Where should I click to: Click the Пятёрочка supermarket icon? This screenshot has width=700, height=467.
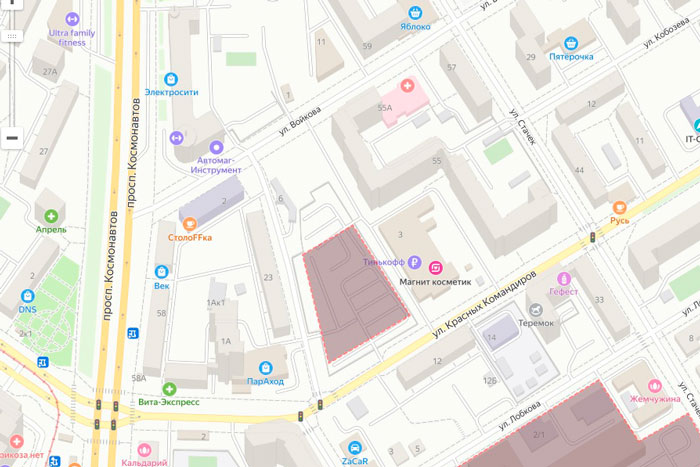571,43
